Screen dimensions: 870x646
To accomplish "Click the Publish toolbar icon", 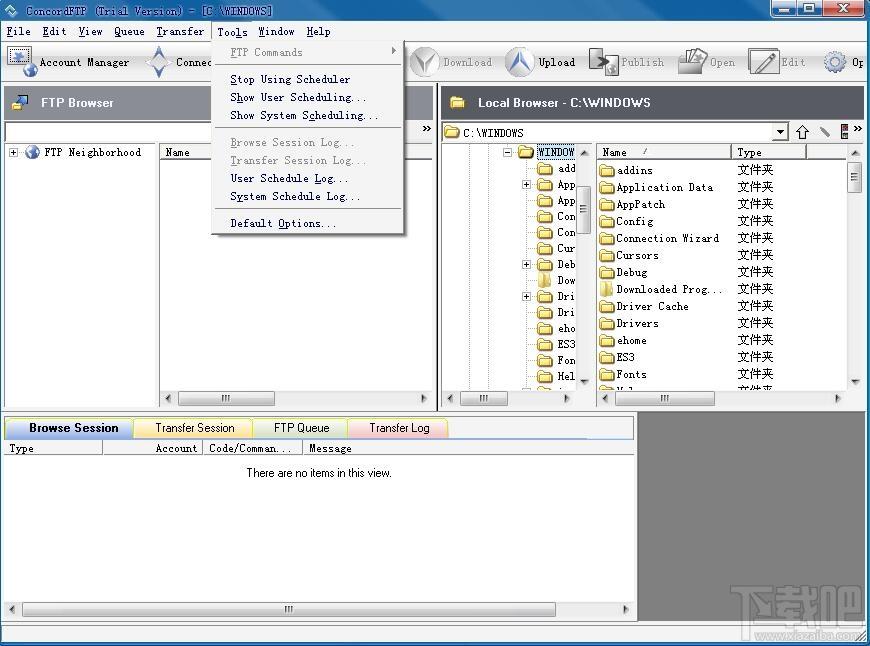I will (x=603, y=62).
